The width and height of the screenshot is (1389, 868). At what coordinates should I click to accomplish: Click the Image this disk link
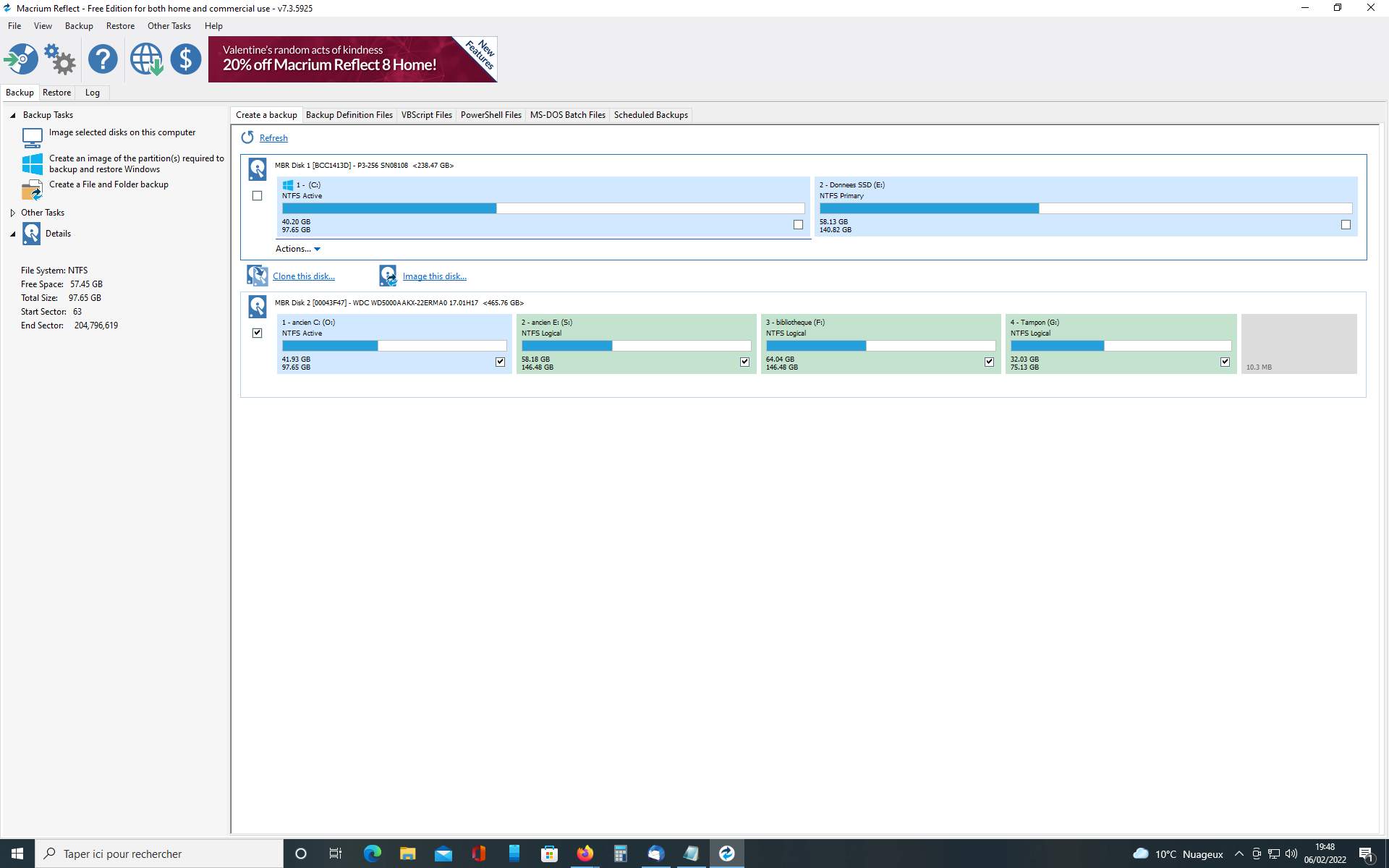[x=434, y=276]
